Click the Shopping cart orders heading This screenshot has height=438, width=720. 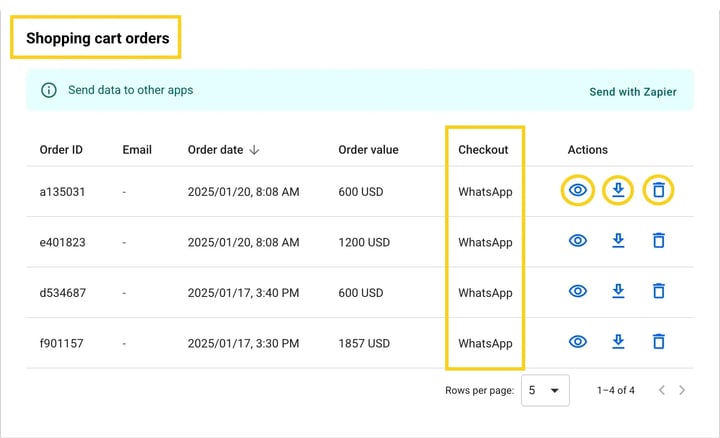click(x=97, y=38)
